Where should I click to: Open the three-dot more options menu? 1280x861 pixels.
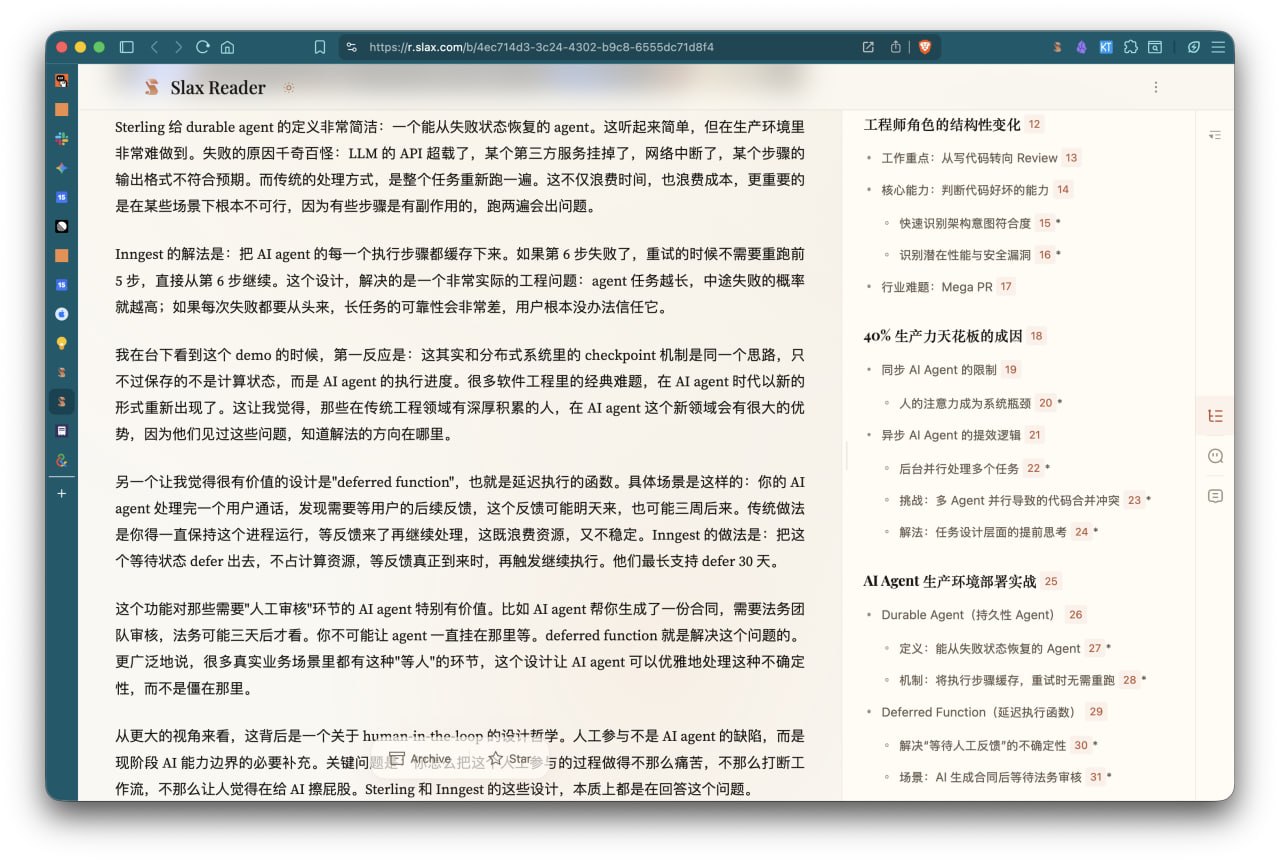(1156, 88)
